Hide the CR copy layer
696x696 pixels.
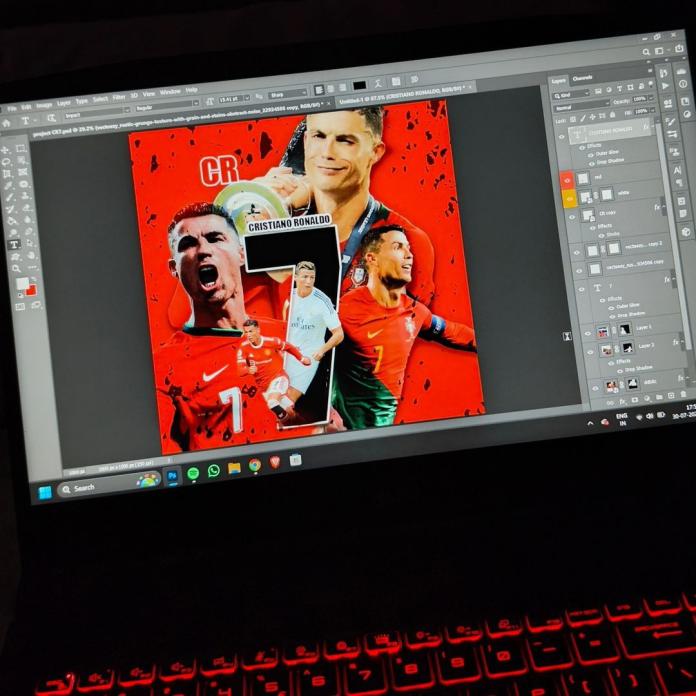[572, 217]
